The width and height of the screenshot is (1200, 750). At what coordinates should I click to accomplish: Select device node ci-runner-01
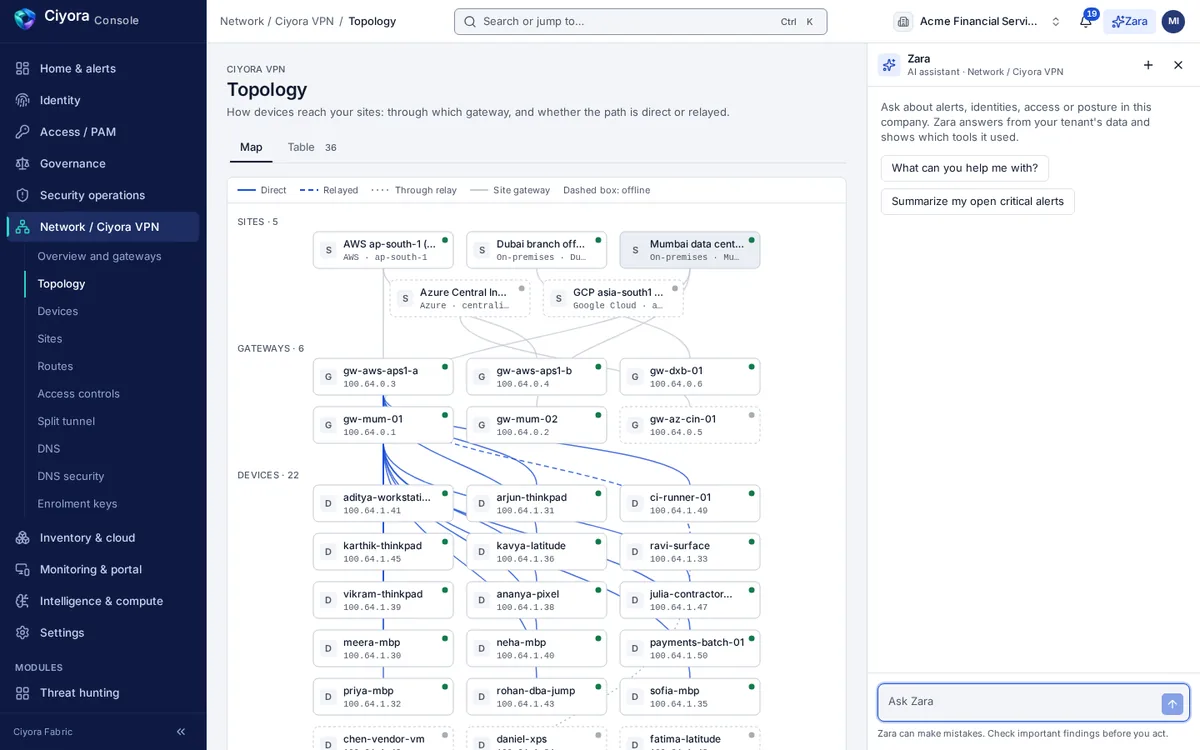tap(690, 504)
